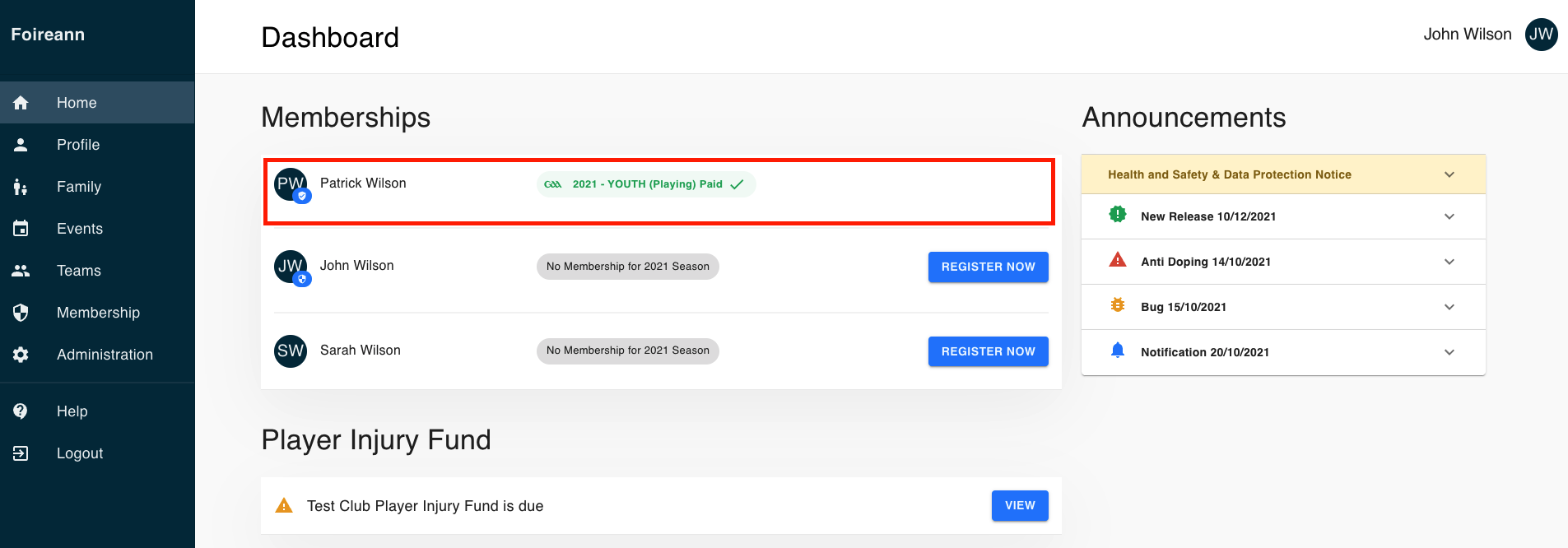This screenshot has width=1568, height=548.
Task: Expand Health and Safety notice chevron
Action: pos(1449,174)
